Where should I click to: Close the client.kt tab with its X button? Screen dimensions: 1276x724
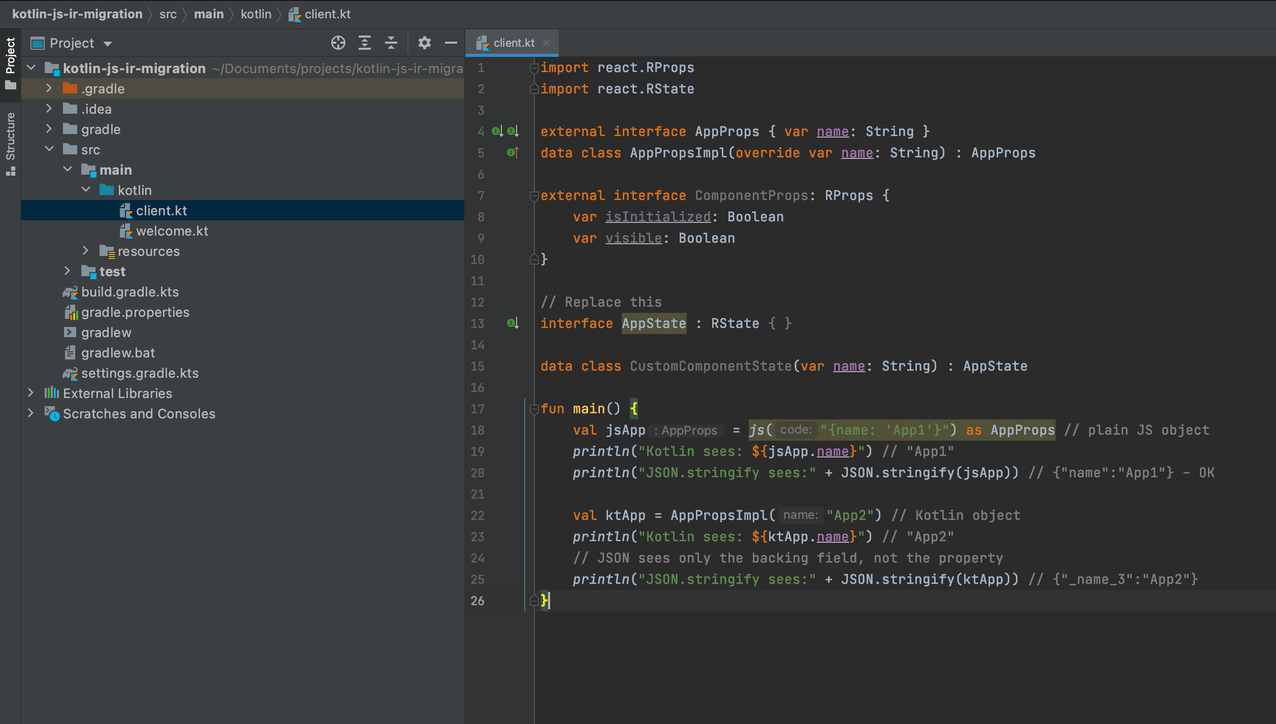[x=546, y=43]
